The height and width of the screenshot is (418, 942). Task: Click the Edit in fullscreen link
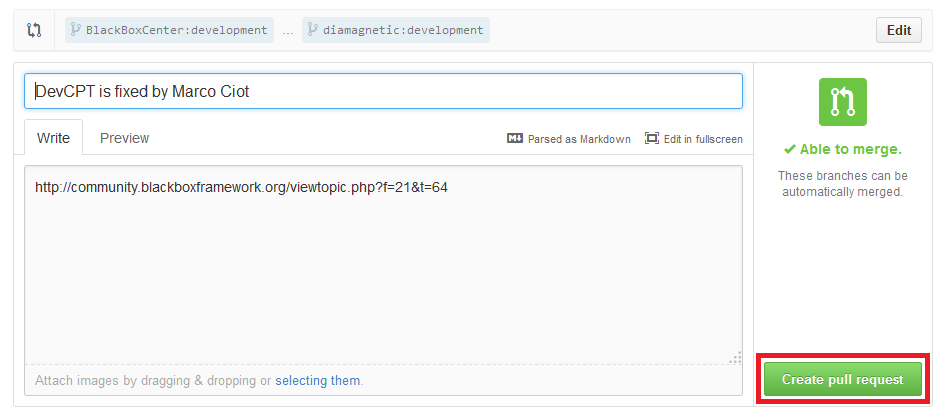click(703, 139)
